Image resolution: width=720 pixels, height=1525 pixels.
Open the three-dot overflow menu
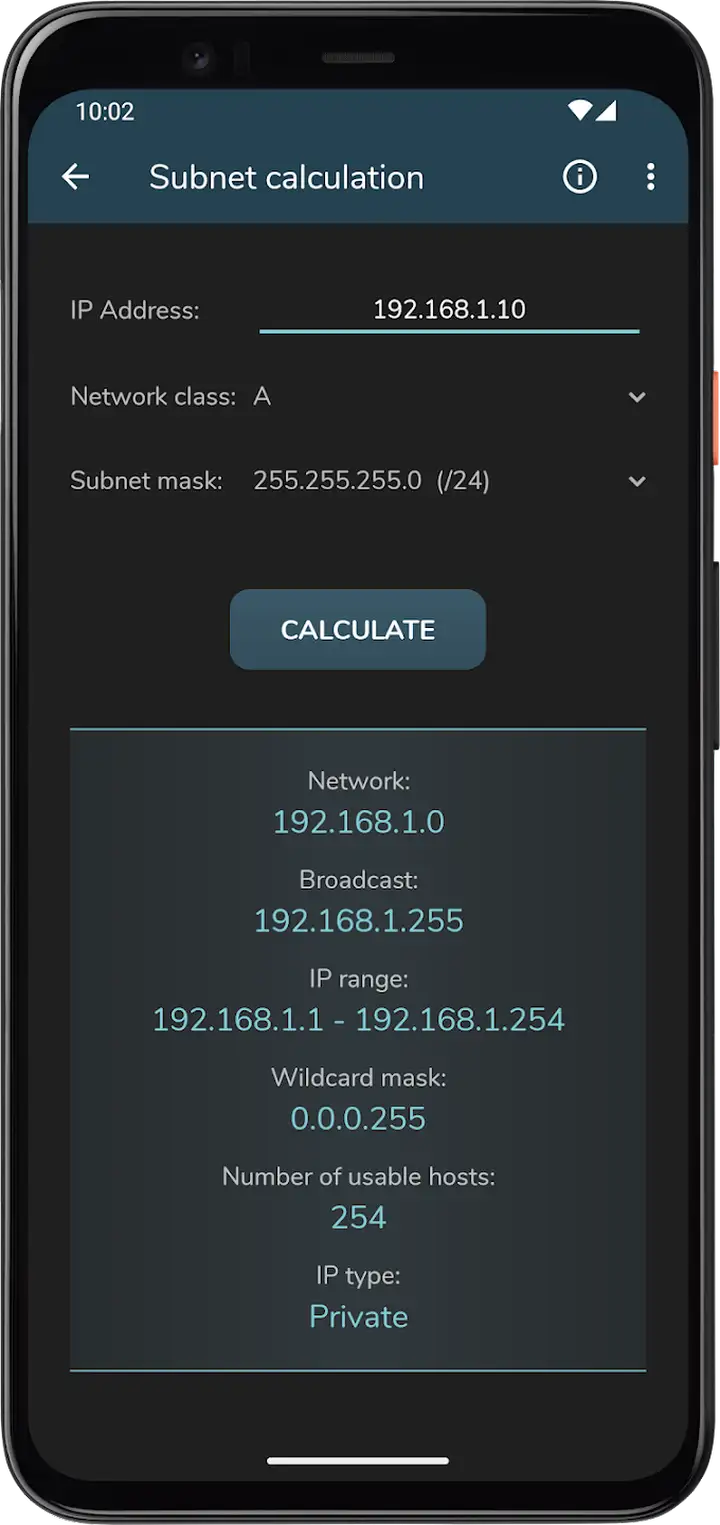(650, 177)
